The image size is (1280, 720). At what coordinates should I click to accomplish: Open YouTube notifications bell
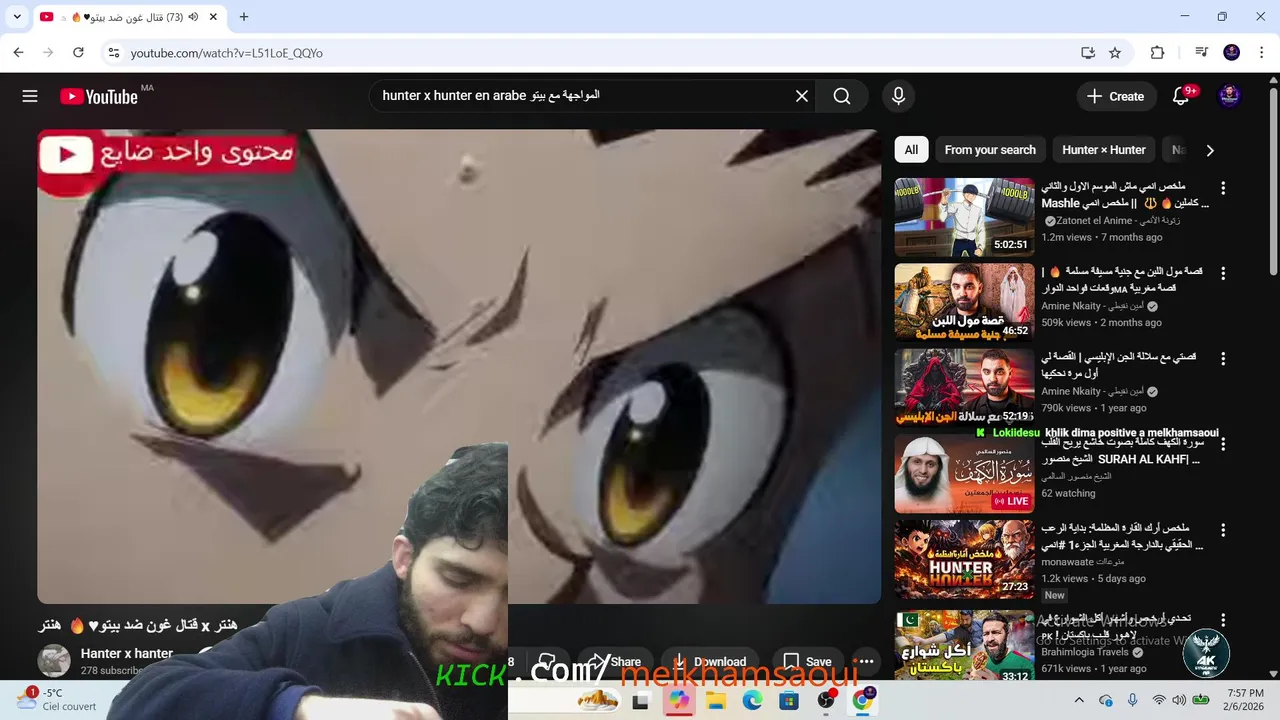(x=1181, y=96)
